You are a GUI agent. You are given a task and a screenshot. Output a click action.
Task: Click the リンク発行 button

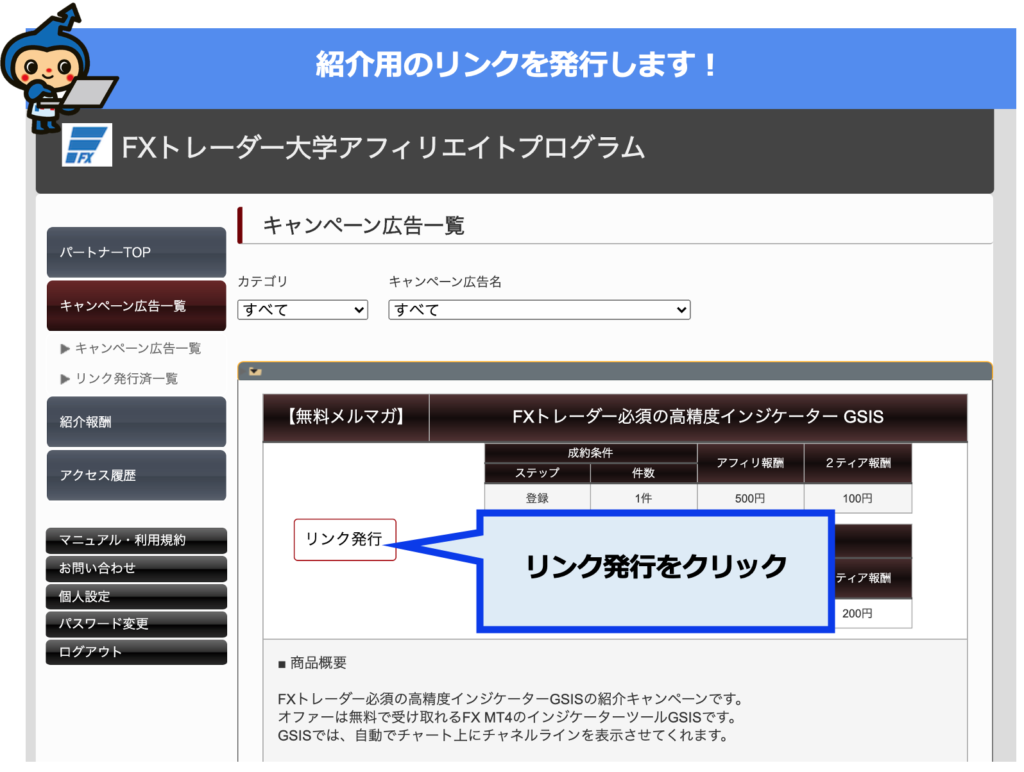pyautogui.click(x=345, y=539)
